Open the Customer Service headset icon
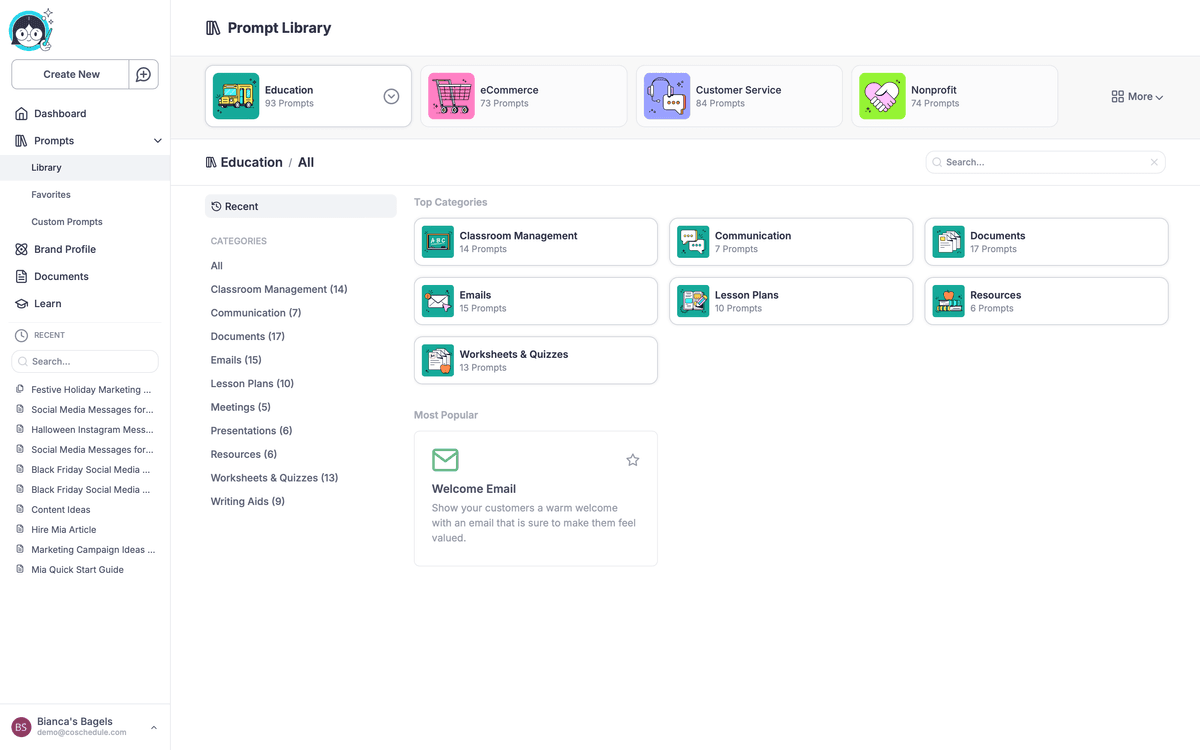Image resolution: width=1200 pixels, height=750 pixels. pyautogui.click(x=667, y=96)
